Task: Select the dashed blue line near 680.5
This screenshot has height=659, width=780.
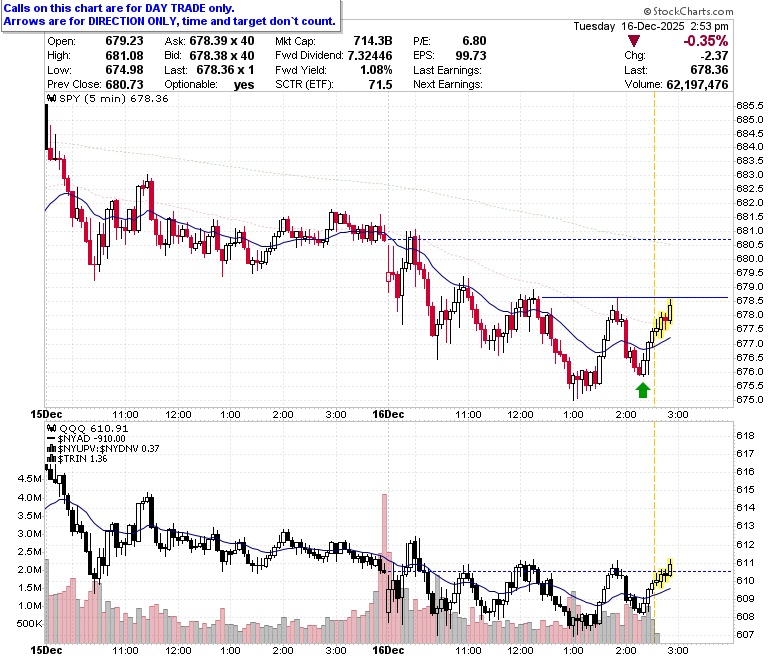Action: [560, 240]
